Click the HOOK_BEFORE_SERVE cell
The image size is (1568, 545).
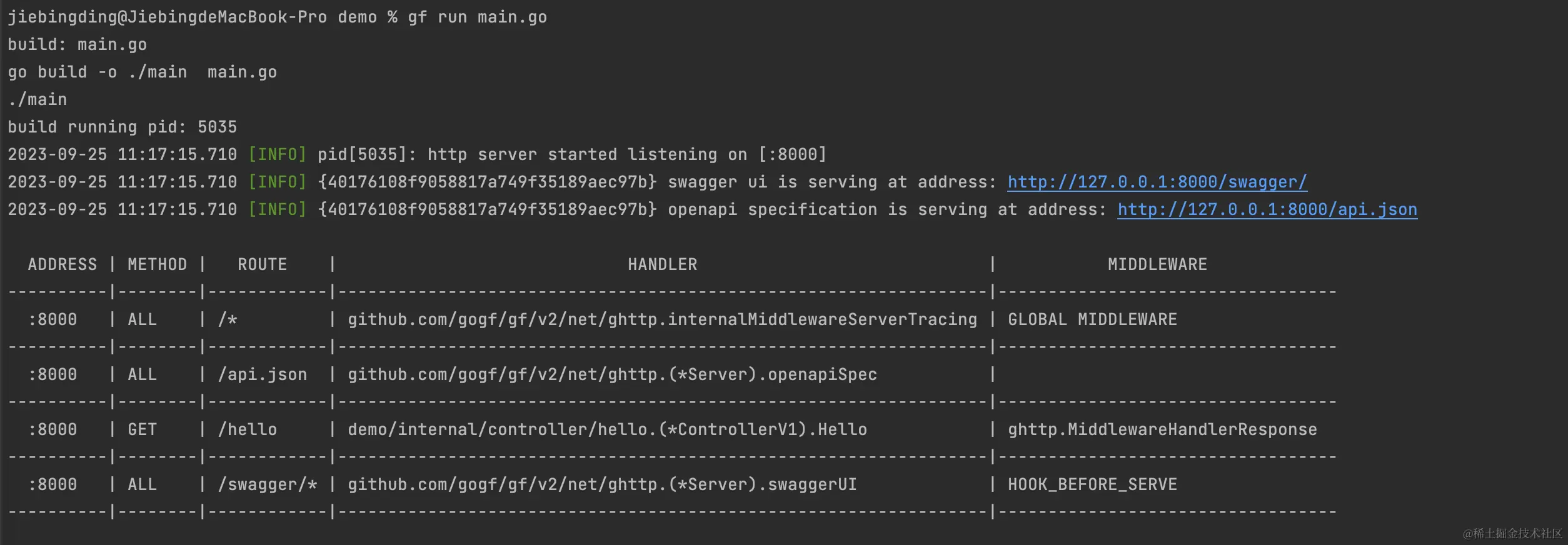(x=1092, y=484)
